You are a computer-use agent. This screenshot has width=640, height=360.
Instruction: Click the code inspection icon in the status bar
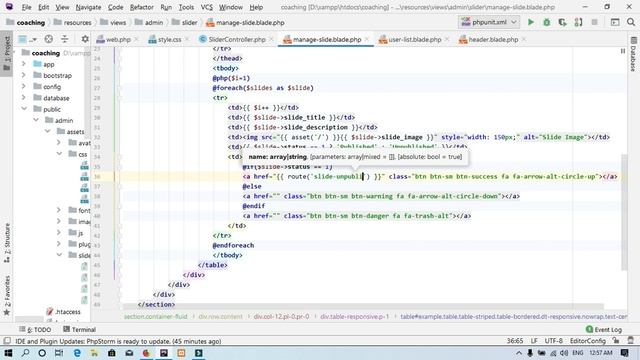631,341
